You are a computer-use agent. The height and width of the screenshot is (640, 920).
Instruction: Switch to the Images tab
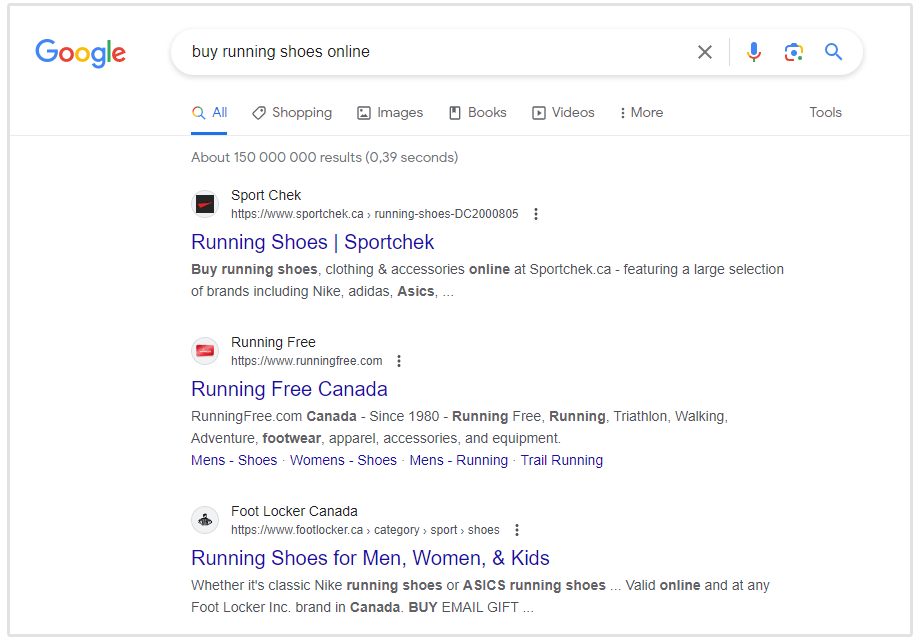[390, 113]
